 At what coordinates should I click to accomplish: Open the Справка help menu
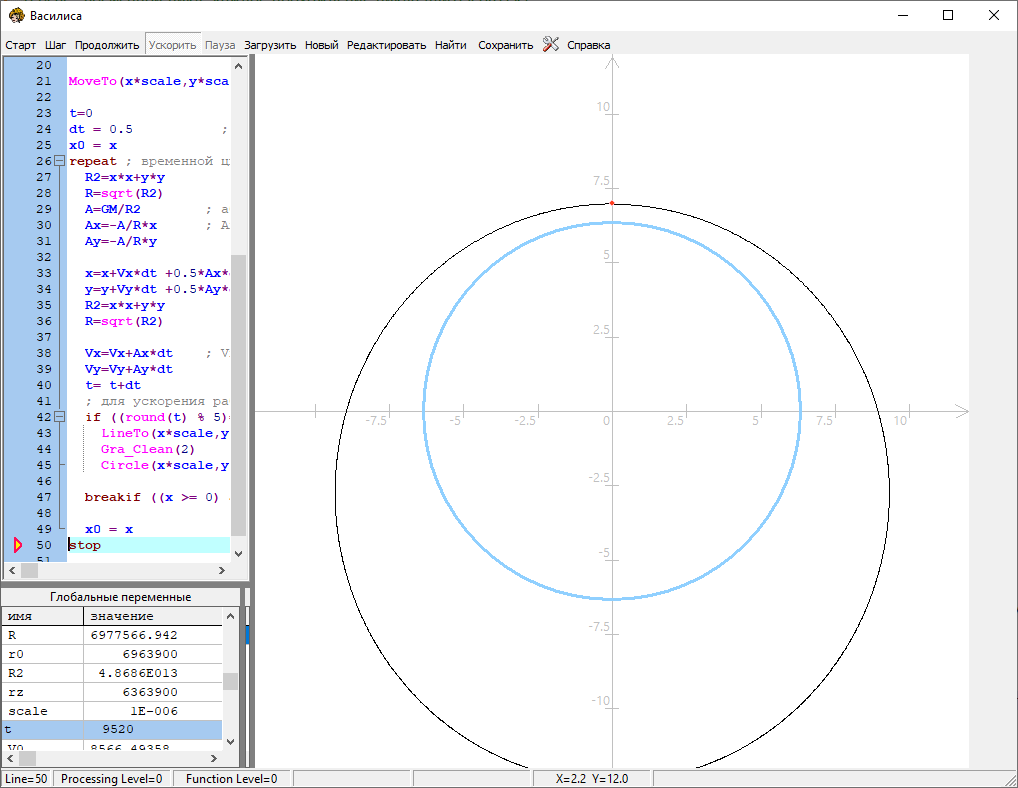pyautogui.click(x=588, y=45)
